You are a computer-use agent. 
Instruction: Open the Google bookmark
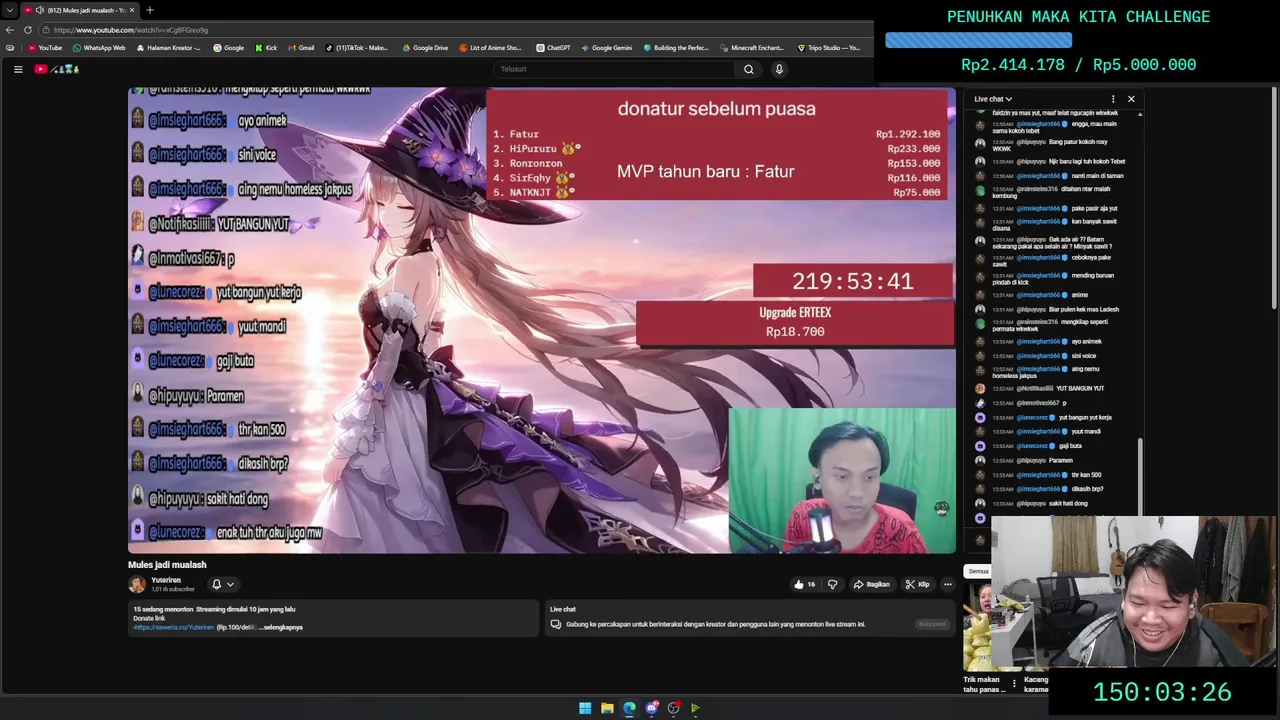228,48
